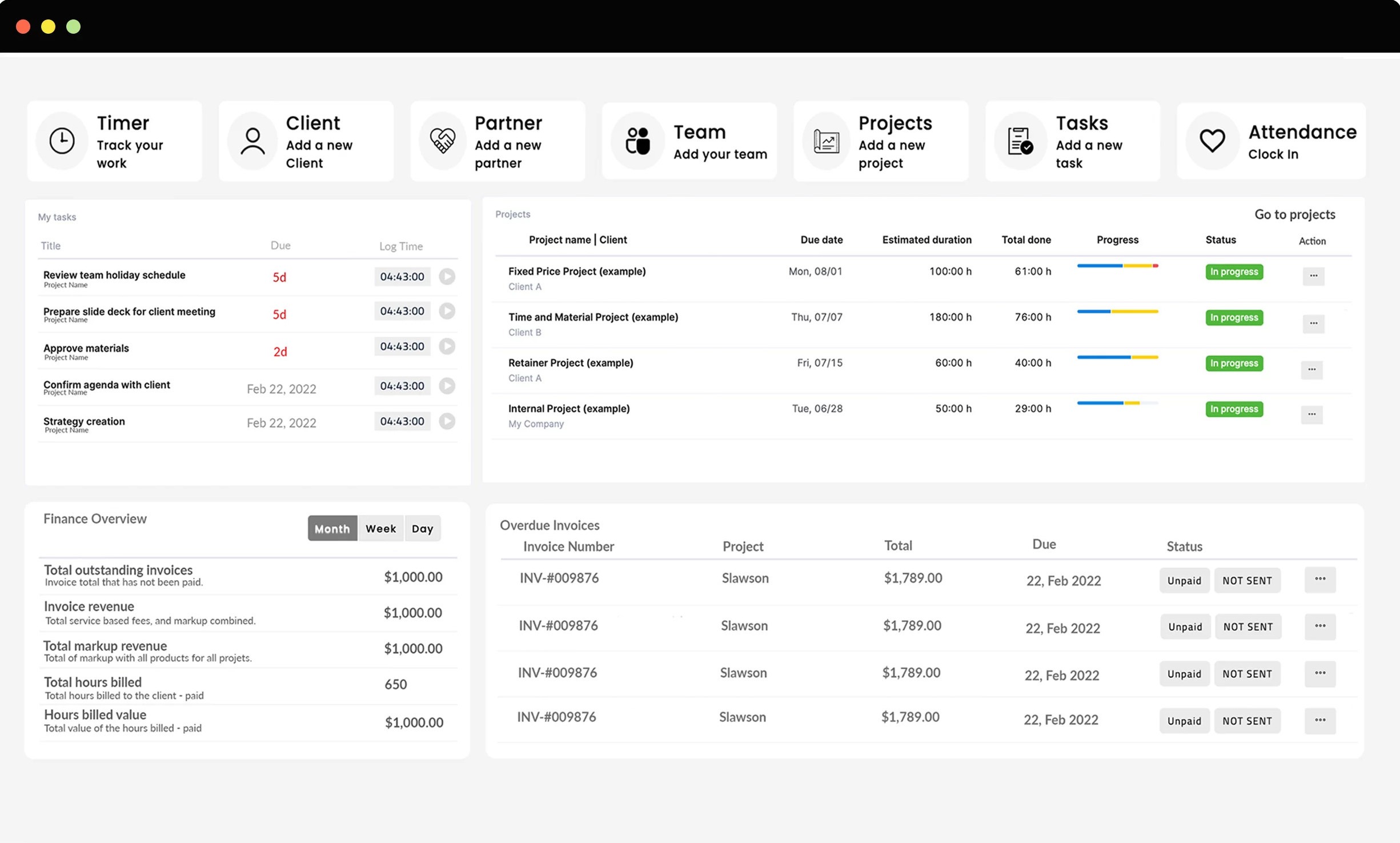1400x843 pixels.
Task: Click the Estimated duration column header
Action: (x=926, y=240)
